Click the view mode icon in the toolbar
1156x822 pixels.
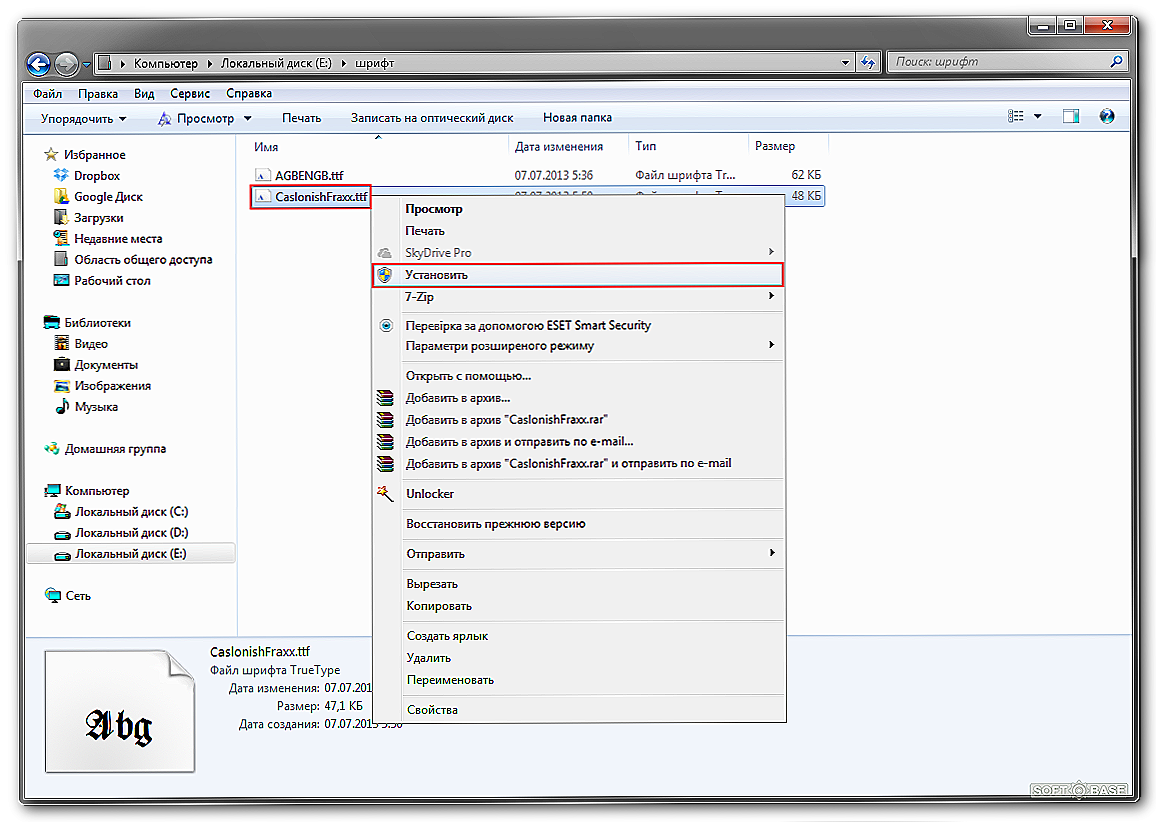coord(1016,116)
